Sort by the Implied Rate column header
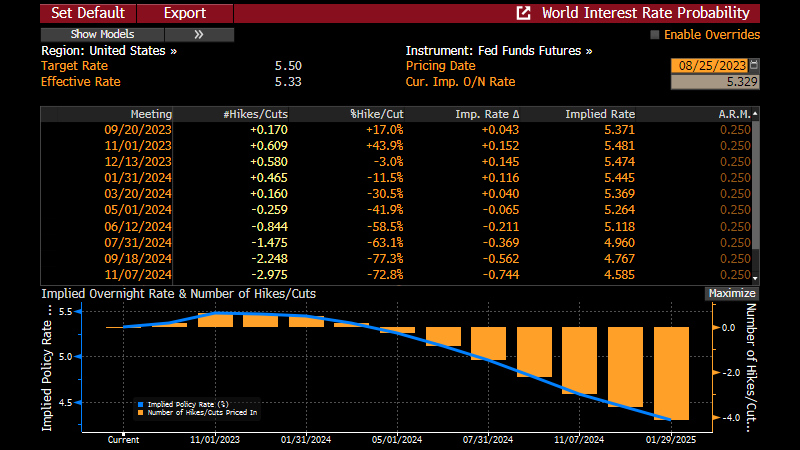The image size is (800, 450). tap(599, 114)
